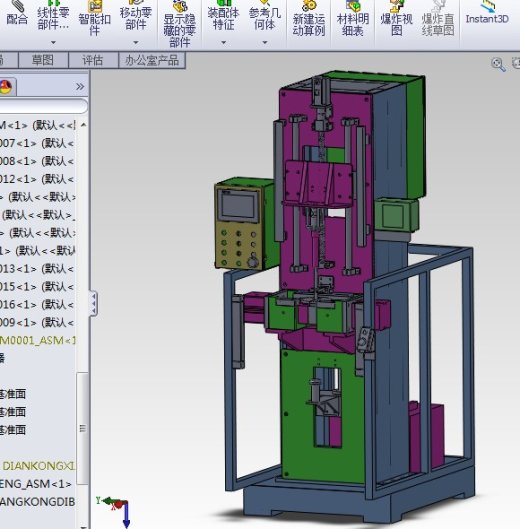Click the 材料明细表 bill of materials tool
Screen dimensions: 520x529
[x=353, y=19]
